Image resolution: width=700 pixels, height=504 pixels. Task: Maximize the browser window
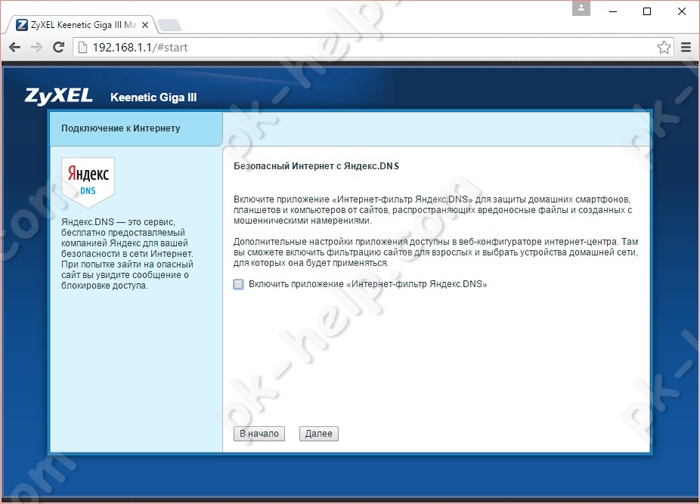(x=647, y=12)
